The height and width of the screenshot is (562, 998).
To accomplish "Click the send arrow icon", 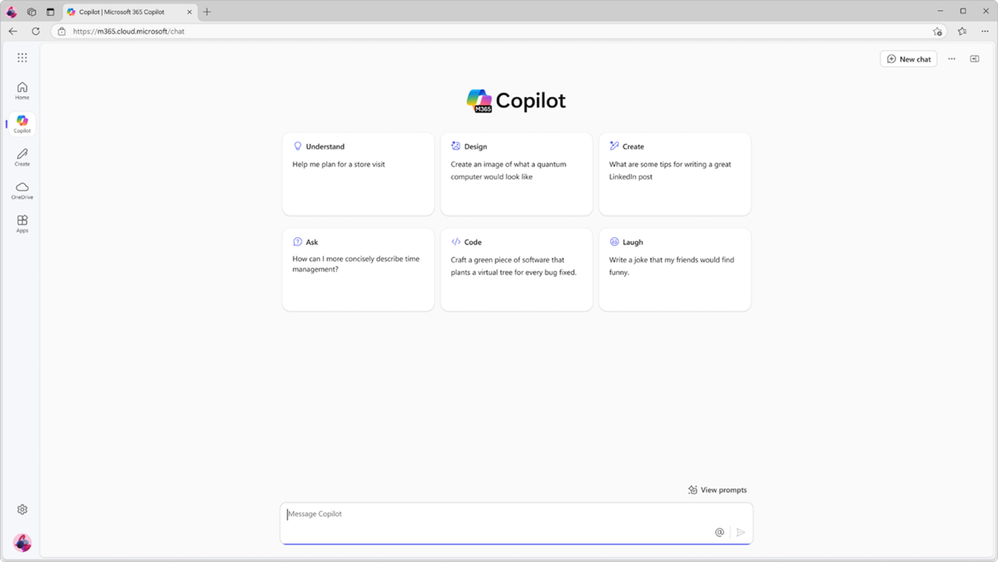I will 740,532.
